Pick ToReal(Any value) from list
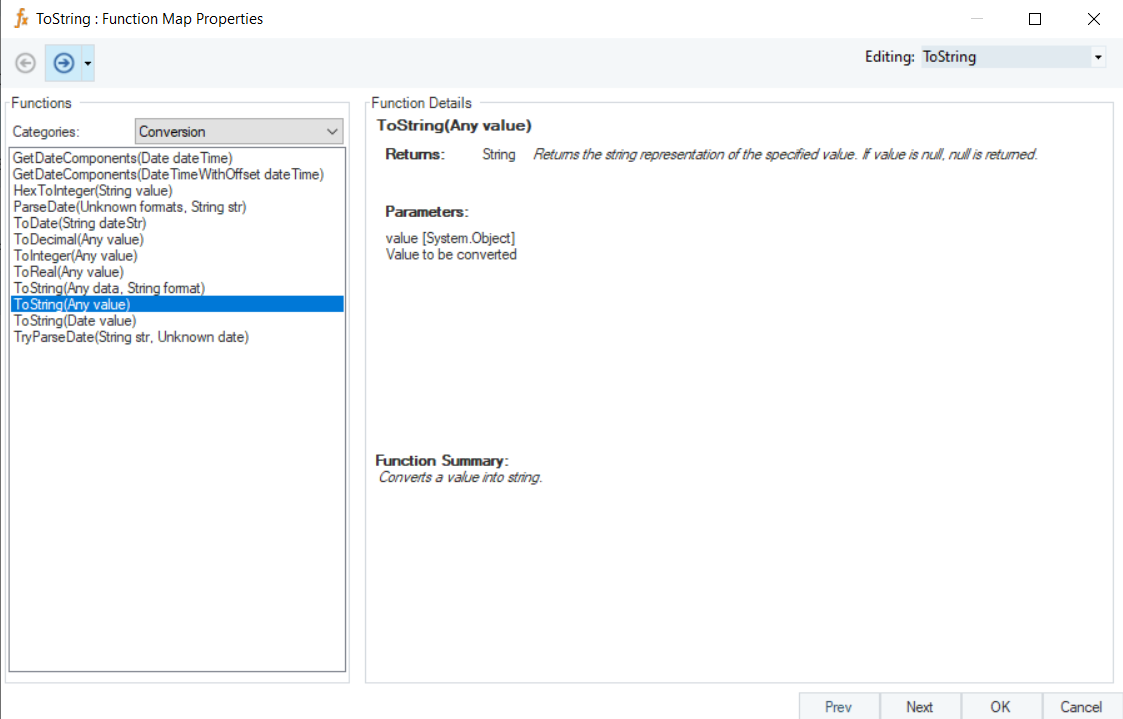 coord(69,272)
